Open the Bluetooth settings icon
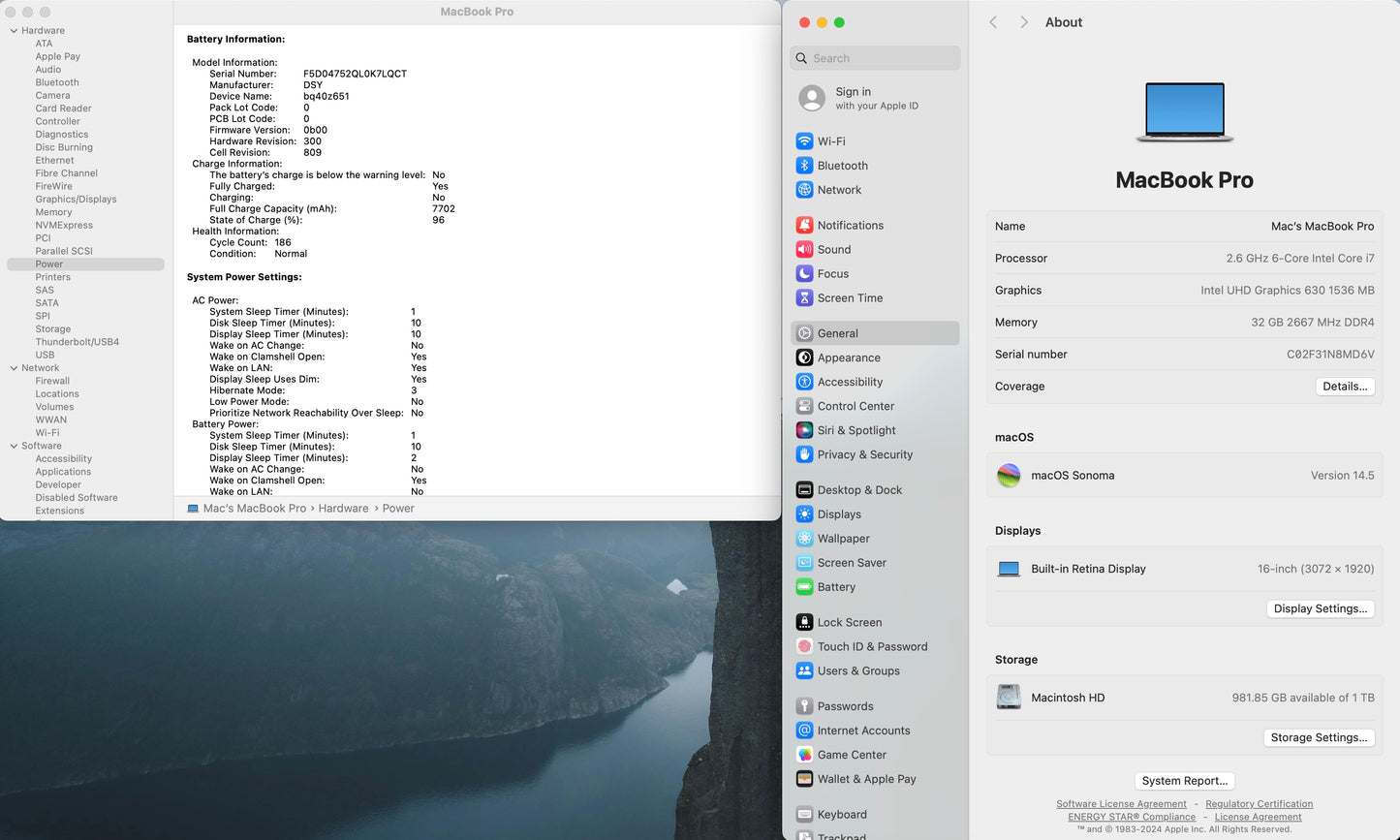Viewport: 1400px width, 840px height. [x=804, y=166]
